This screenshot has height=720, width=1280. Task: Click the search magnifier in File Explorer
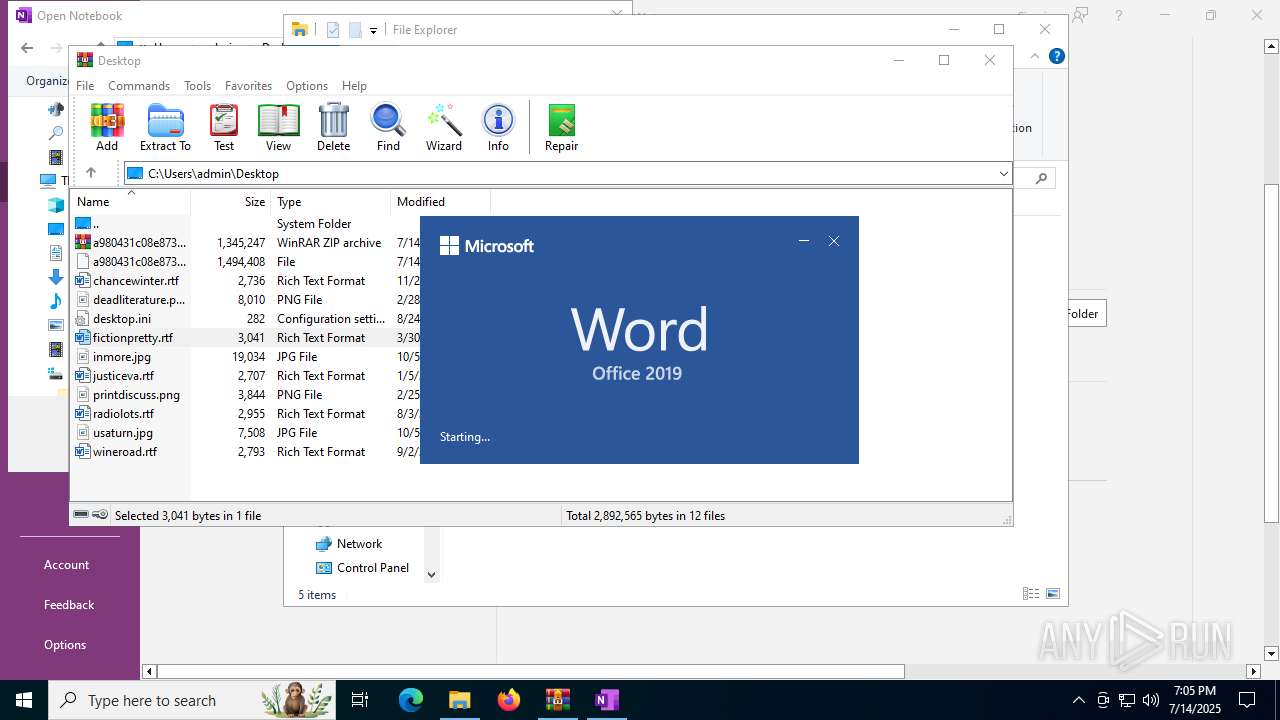click(x=1041, y=178)
